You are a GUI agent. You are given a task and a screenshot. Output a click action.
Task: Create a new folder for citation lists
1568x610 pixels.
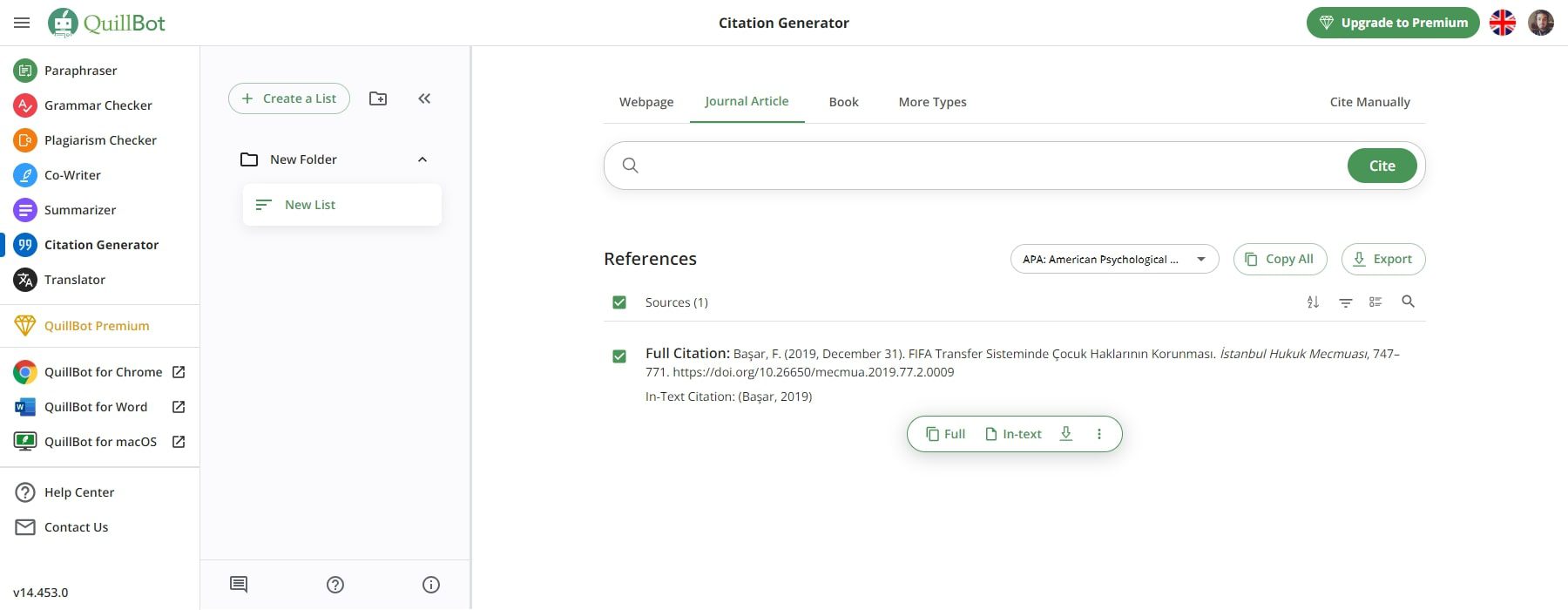click(377, 98)
